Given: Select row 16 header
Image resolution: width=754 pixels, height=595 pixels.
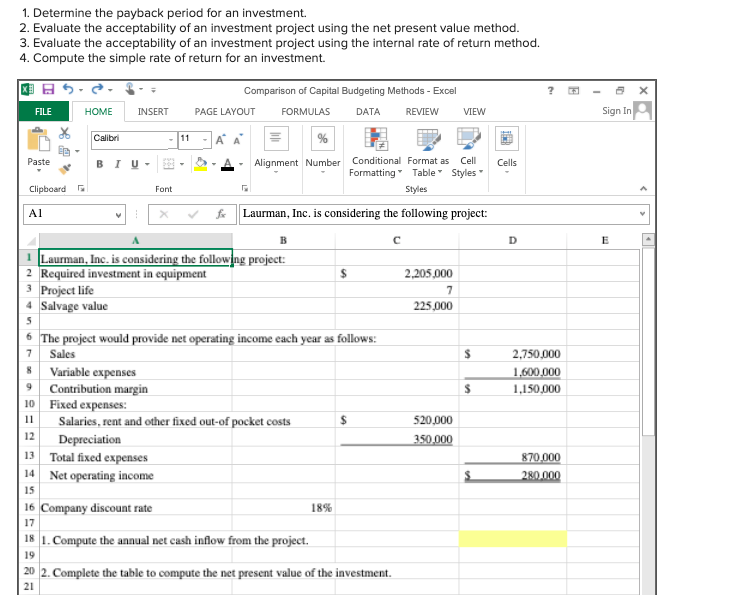Looking at the screenshot, I should 29,507.
